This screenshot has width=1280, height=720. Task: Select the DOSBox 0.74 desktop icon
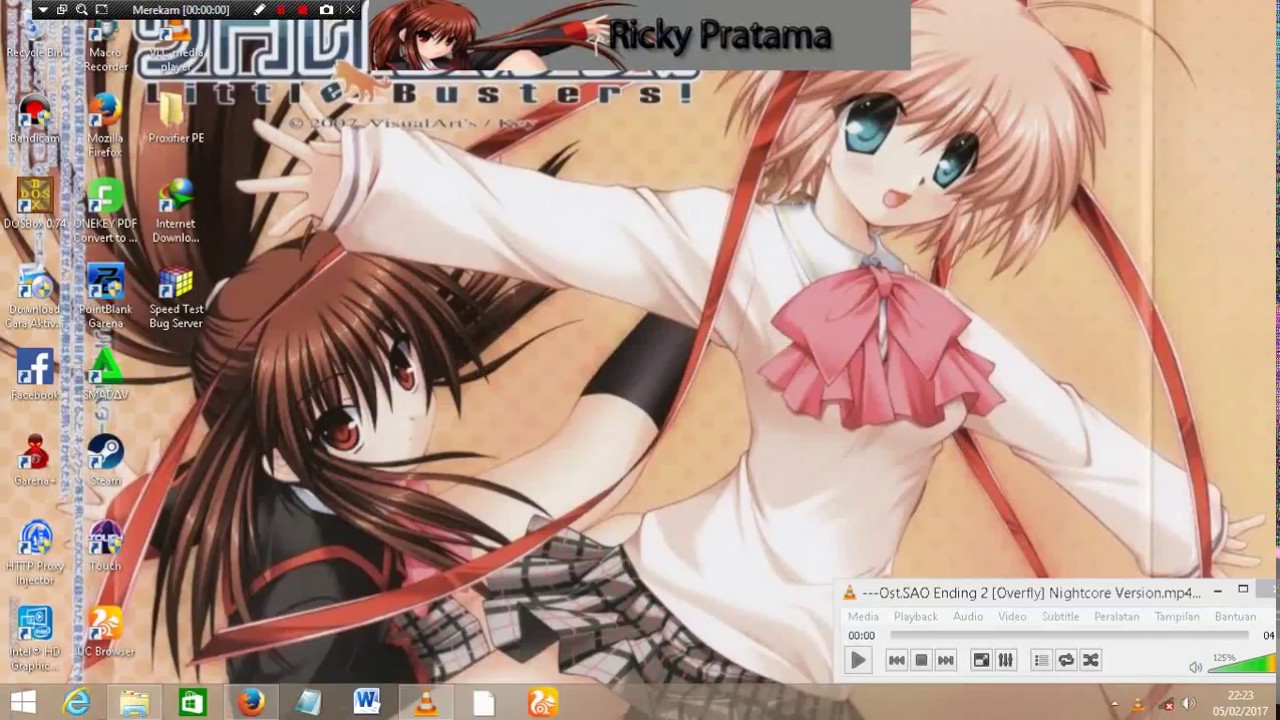(35, 205)
